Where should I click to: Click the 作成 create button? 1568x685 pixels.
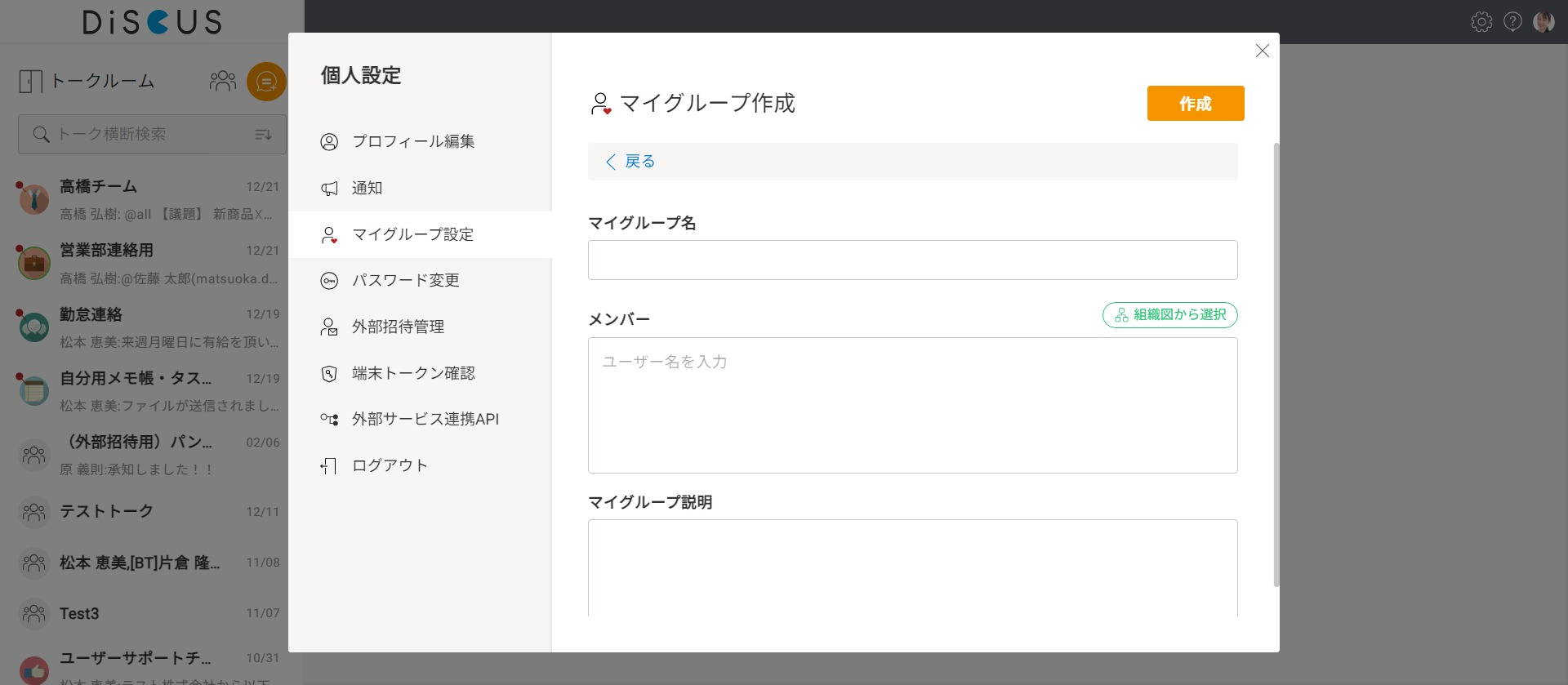click(x=1196, y=103)
